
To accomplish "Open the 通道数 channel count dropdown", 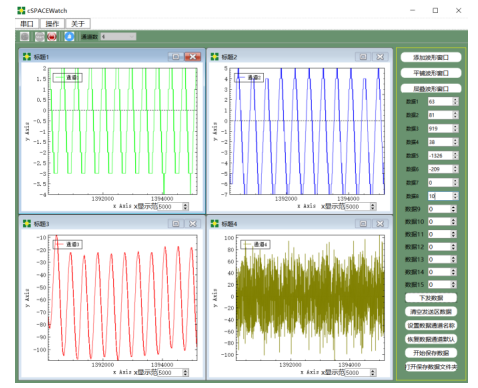I will (118, 36).
